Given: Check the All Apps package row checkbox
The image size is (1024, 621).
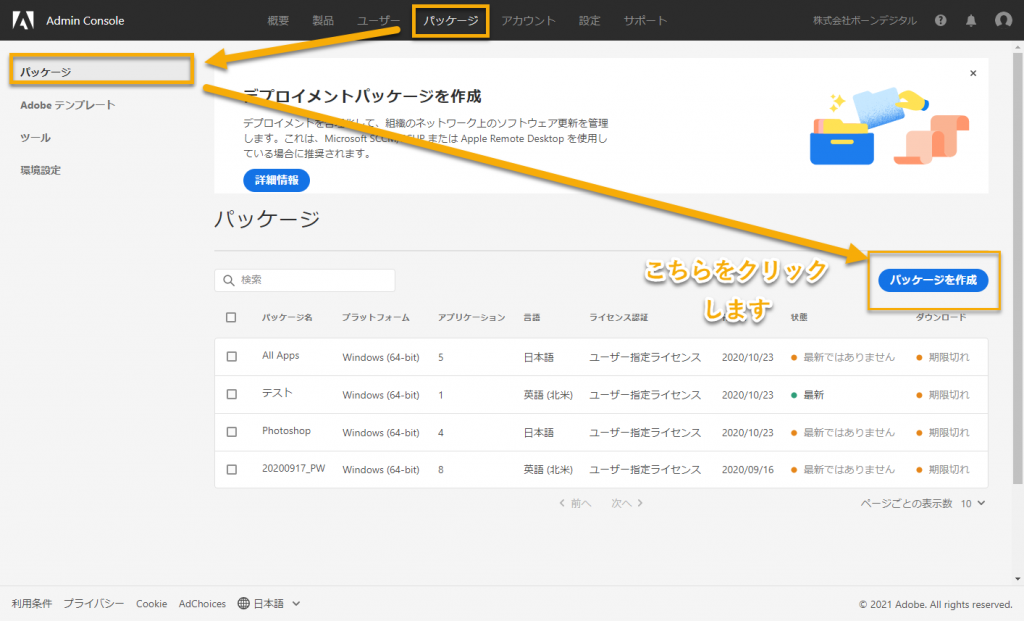Looking at the screenshot, I should pyautogui.click(x=232, y=357).
